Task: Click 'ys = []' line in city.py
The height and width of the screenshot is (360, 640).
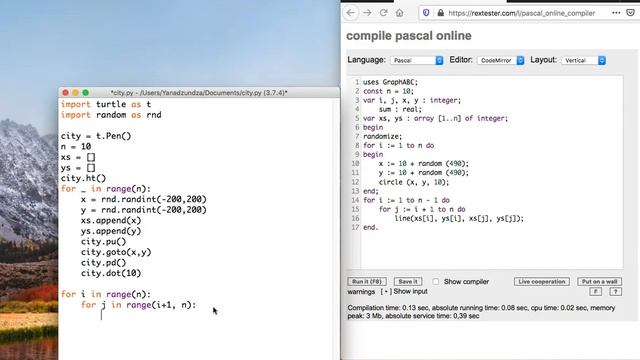Action: click(x=78, y=168)
